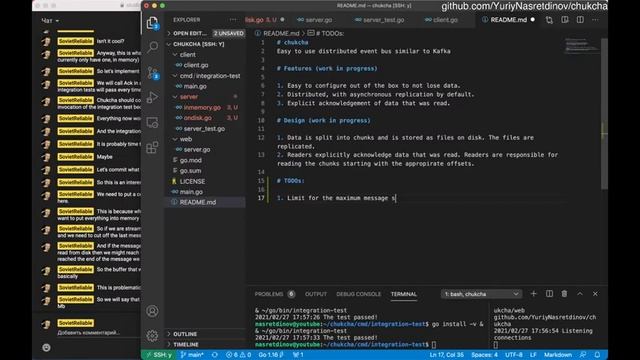Change indentation via Spaces: 4
The height and width of the screenshot is (360, 640).
tap(484, 355)
